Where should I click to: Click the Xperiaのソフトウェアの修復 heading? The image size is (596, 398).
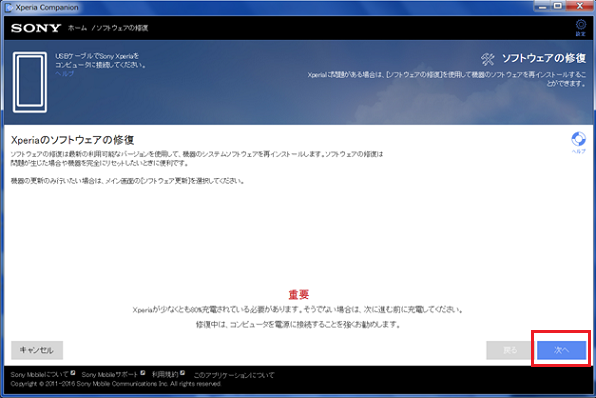(72, 140)
